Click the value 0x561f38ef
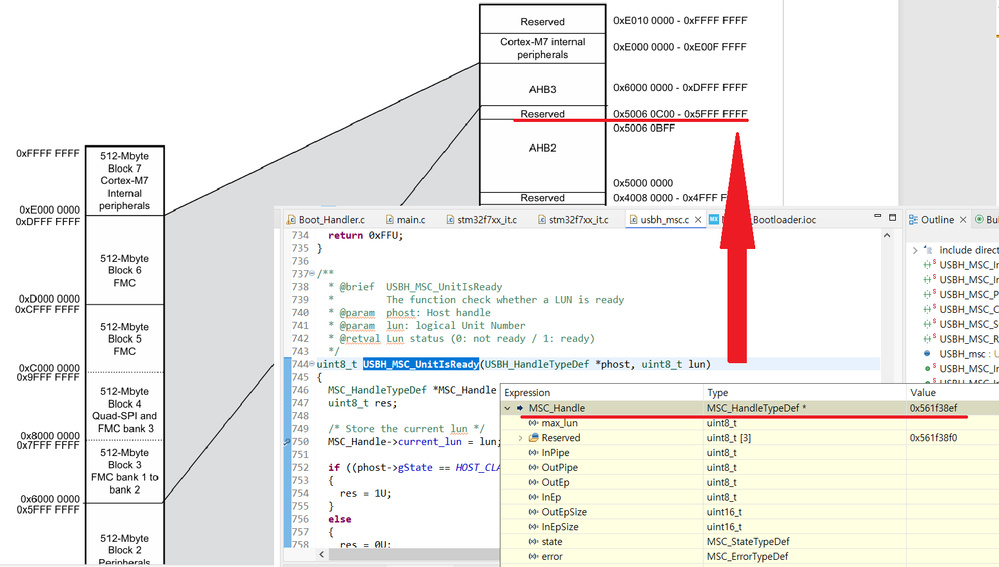The height and width of the screenshot is (567, 999). [x=933, y=408]
